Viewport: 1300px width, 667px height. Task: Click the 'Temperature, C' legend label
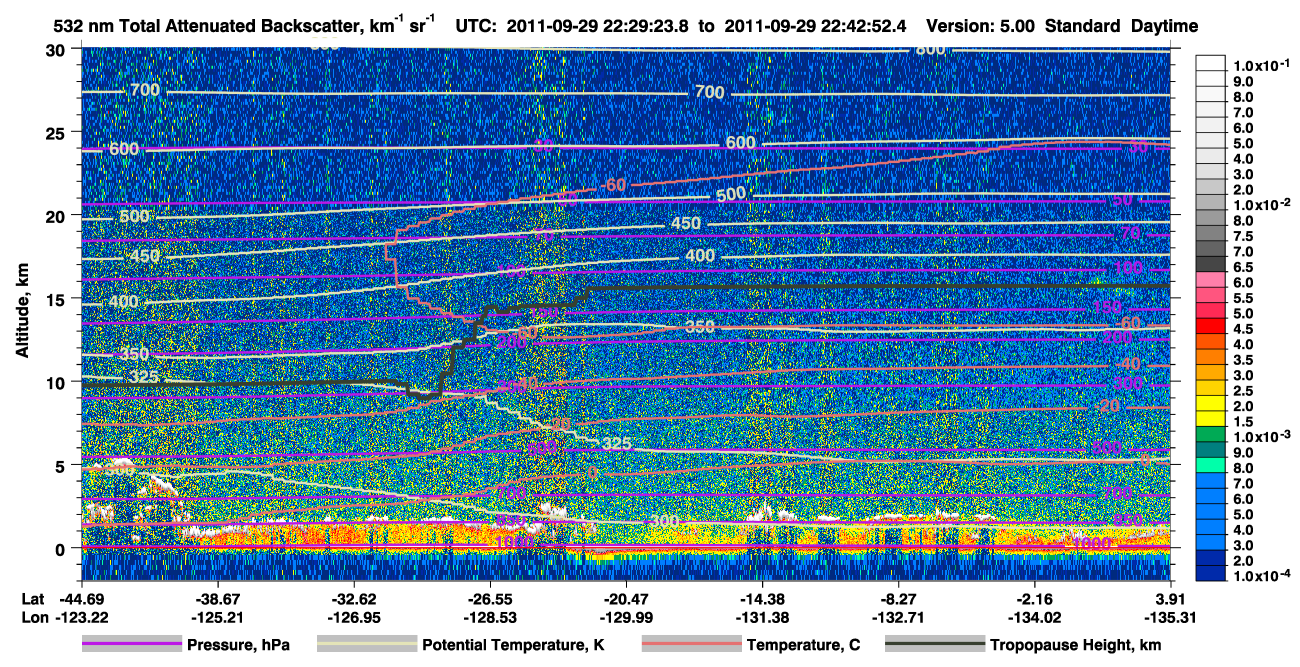(803, 646)
